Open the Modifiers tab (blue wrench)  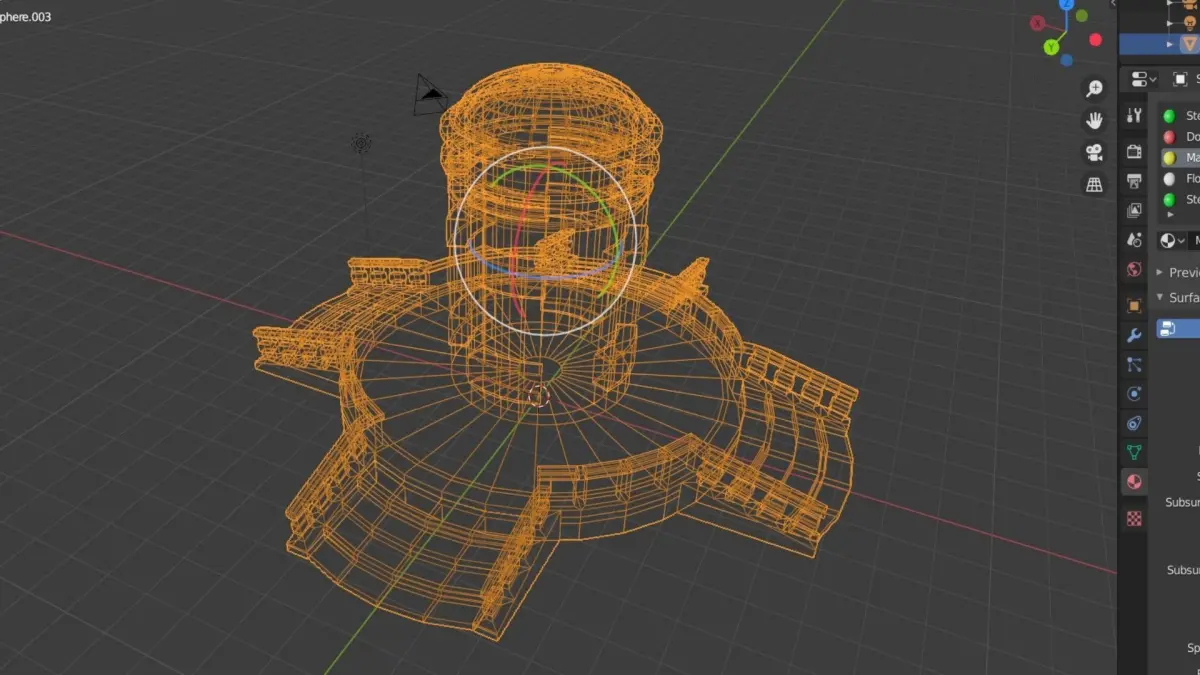coord(1134,335)
